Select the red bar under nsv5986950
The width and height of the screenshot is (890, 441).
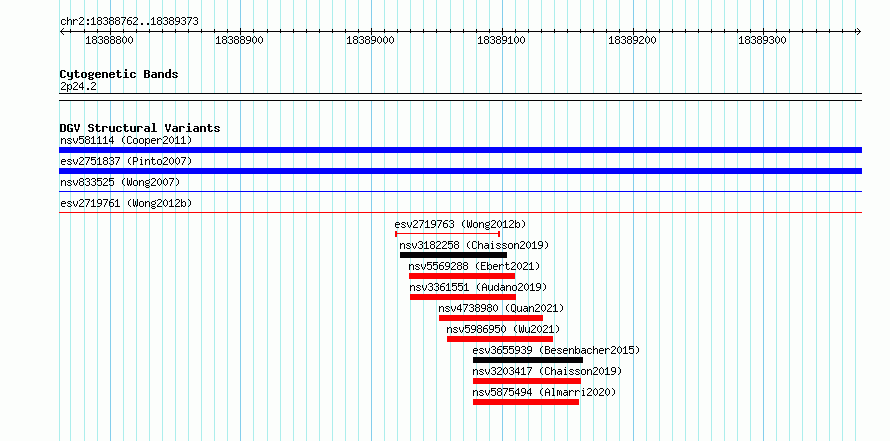click(x=500, y=339)
